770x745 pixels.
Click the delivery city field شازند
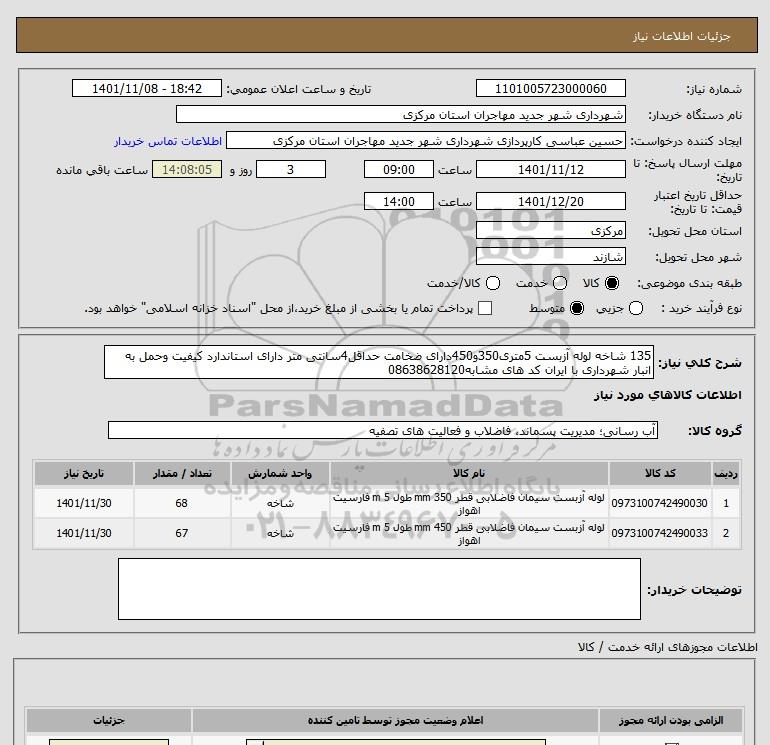tap(550, 256)
